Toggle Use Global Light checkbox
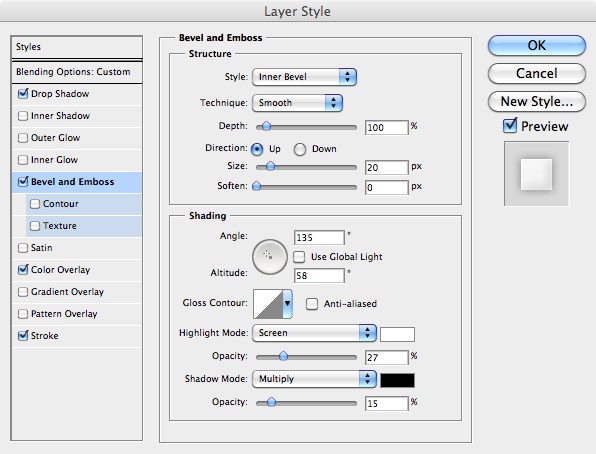Screen dimensions: 596x454 (x=299, y=257)
